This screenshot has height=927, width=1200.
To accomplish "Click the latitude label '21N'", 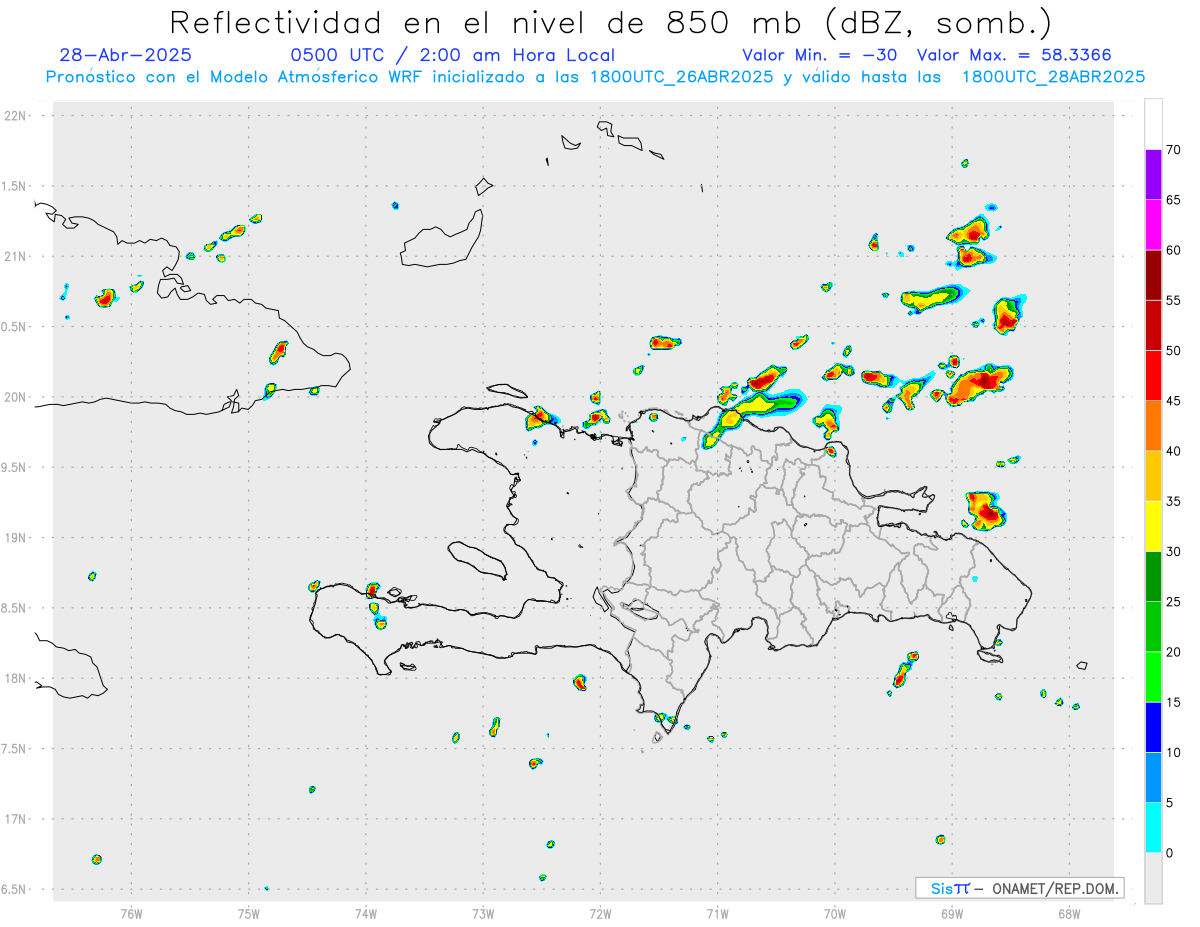I will [x=15, y=256].
